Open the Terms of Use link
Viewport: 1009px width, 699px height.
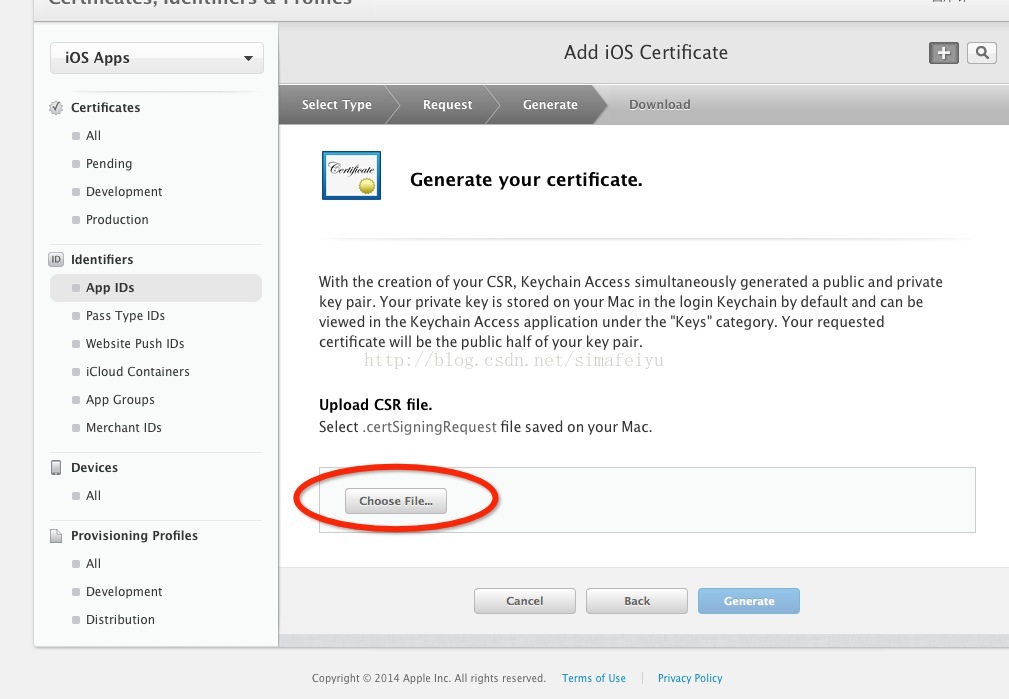[x=593, y=678]
